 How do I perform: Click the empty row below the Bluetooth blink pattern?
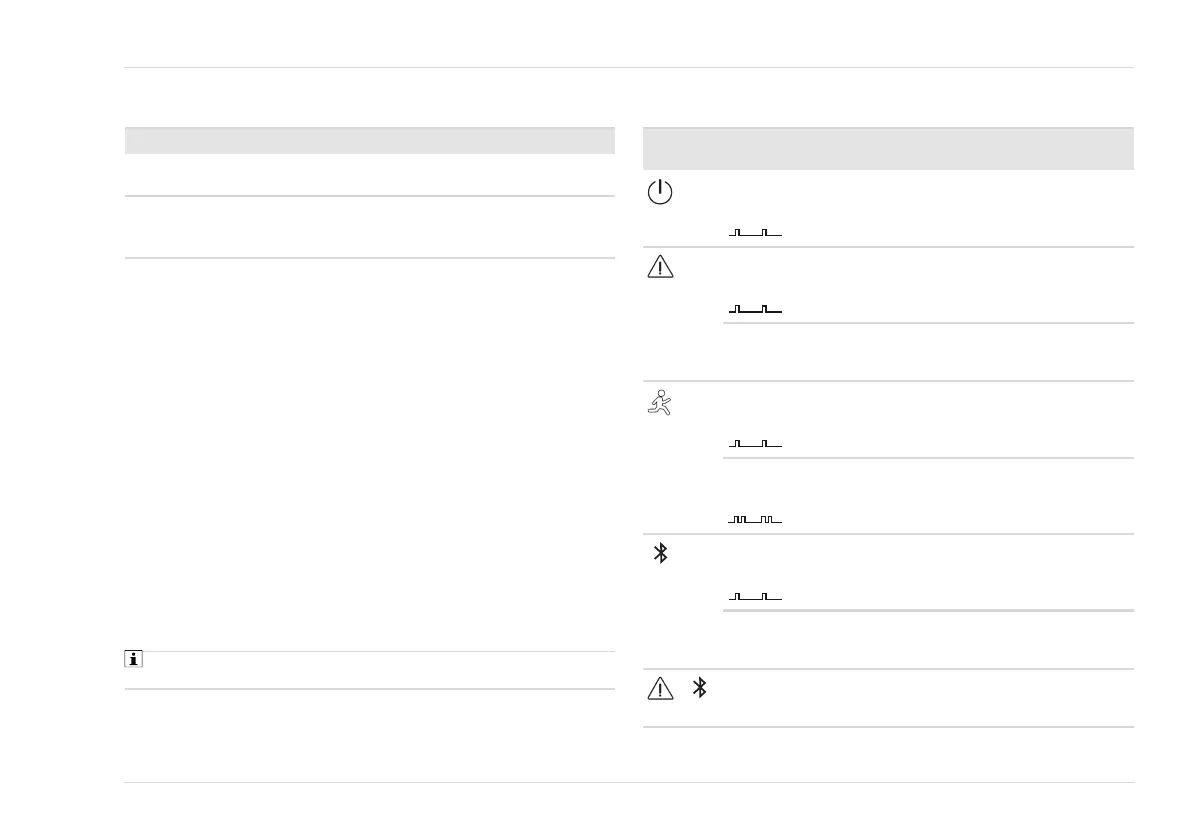[928, 639]
